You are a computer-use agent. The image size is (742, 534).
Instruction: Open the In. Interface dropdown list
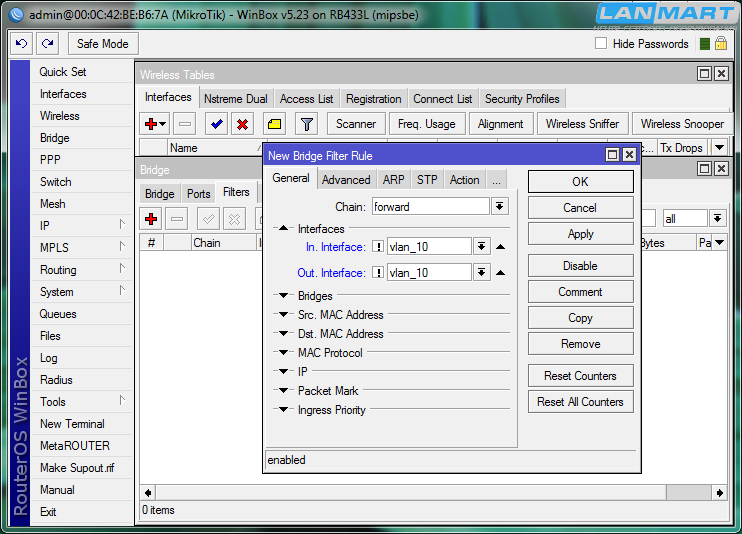[482, 246]
